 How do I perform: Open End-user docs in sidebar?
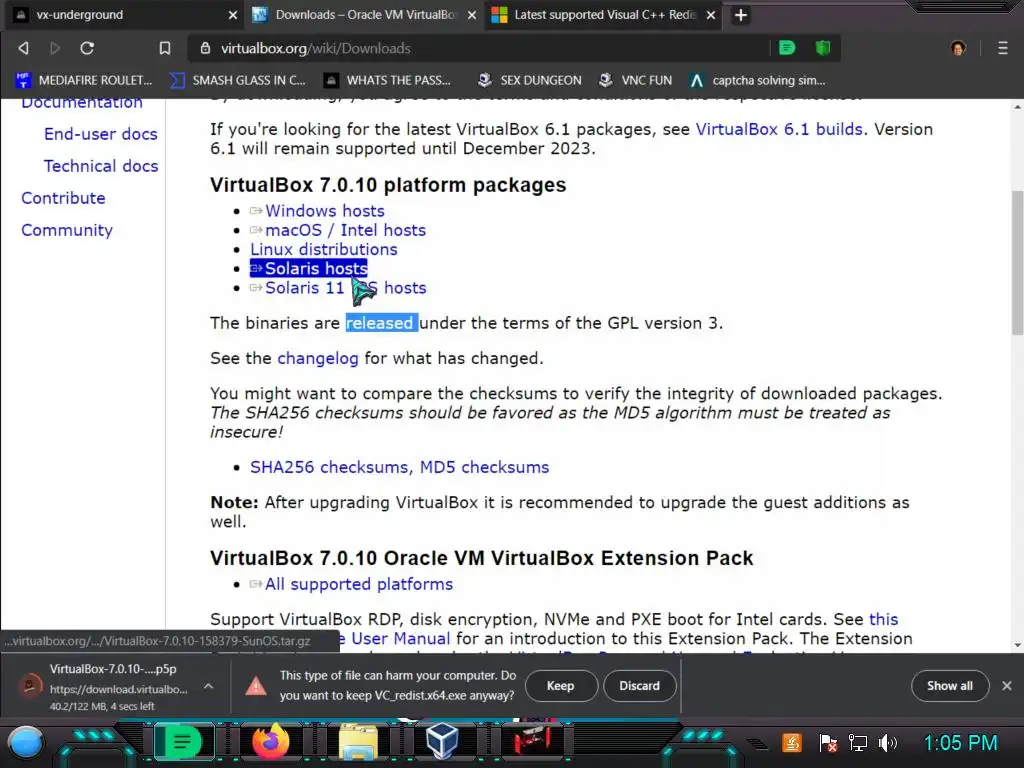[x=101, y=134]
